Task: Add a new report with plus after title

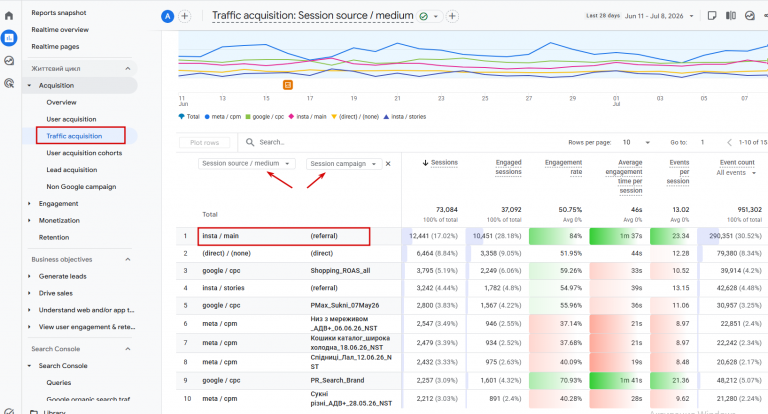Action: click(x=452, y=16)
